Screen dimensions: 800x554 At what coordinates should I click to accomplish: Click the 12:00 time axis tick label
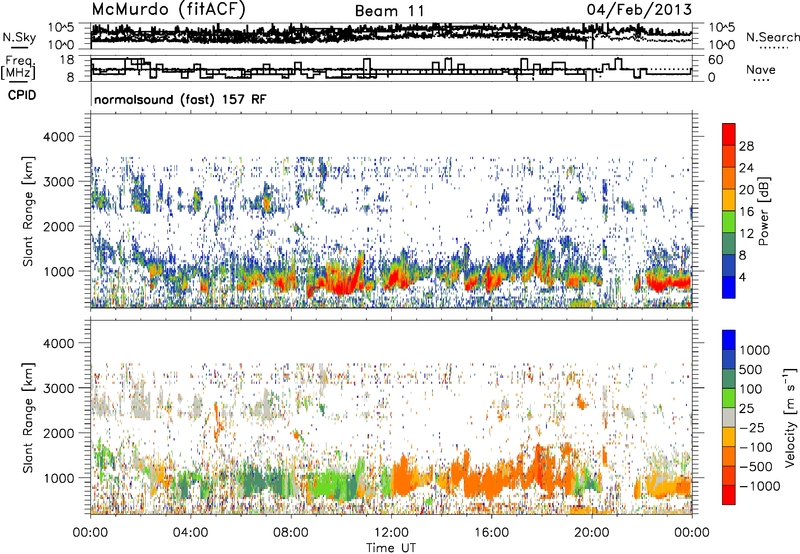coord(391,532)
